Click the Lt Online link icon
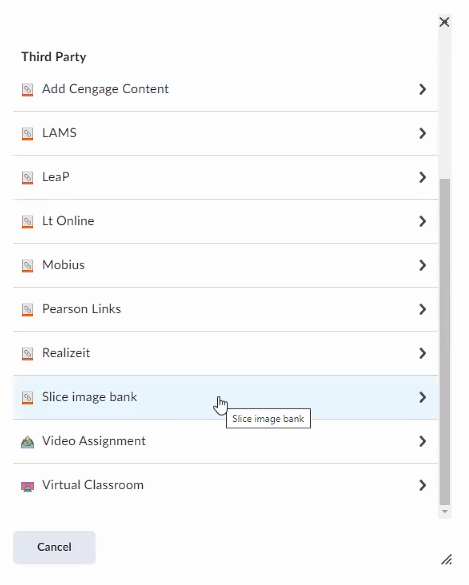 [x=27, y=222]
